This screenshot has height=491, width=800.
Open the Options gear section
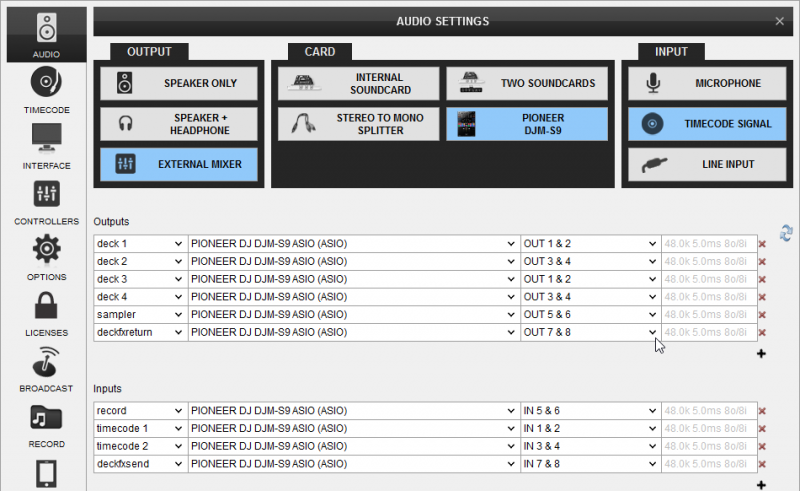coord(46,256)
